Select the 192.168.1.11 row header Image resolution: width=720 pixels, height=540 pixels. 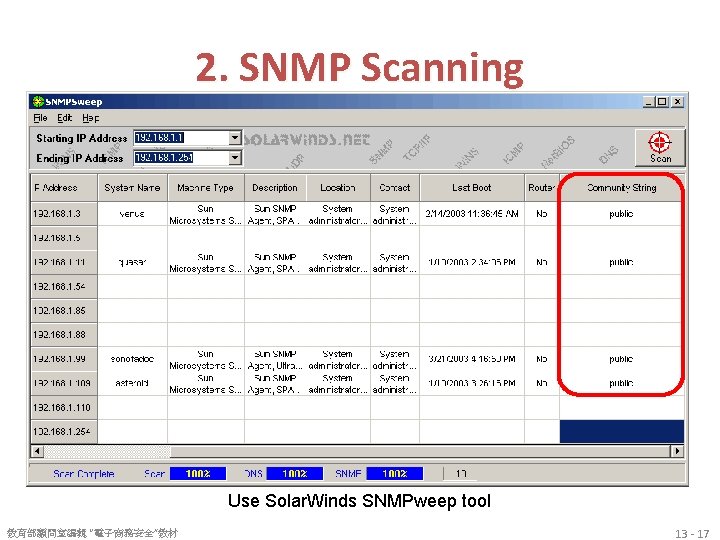[64, 262]
